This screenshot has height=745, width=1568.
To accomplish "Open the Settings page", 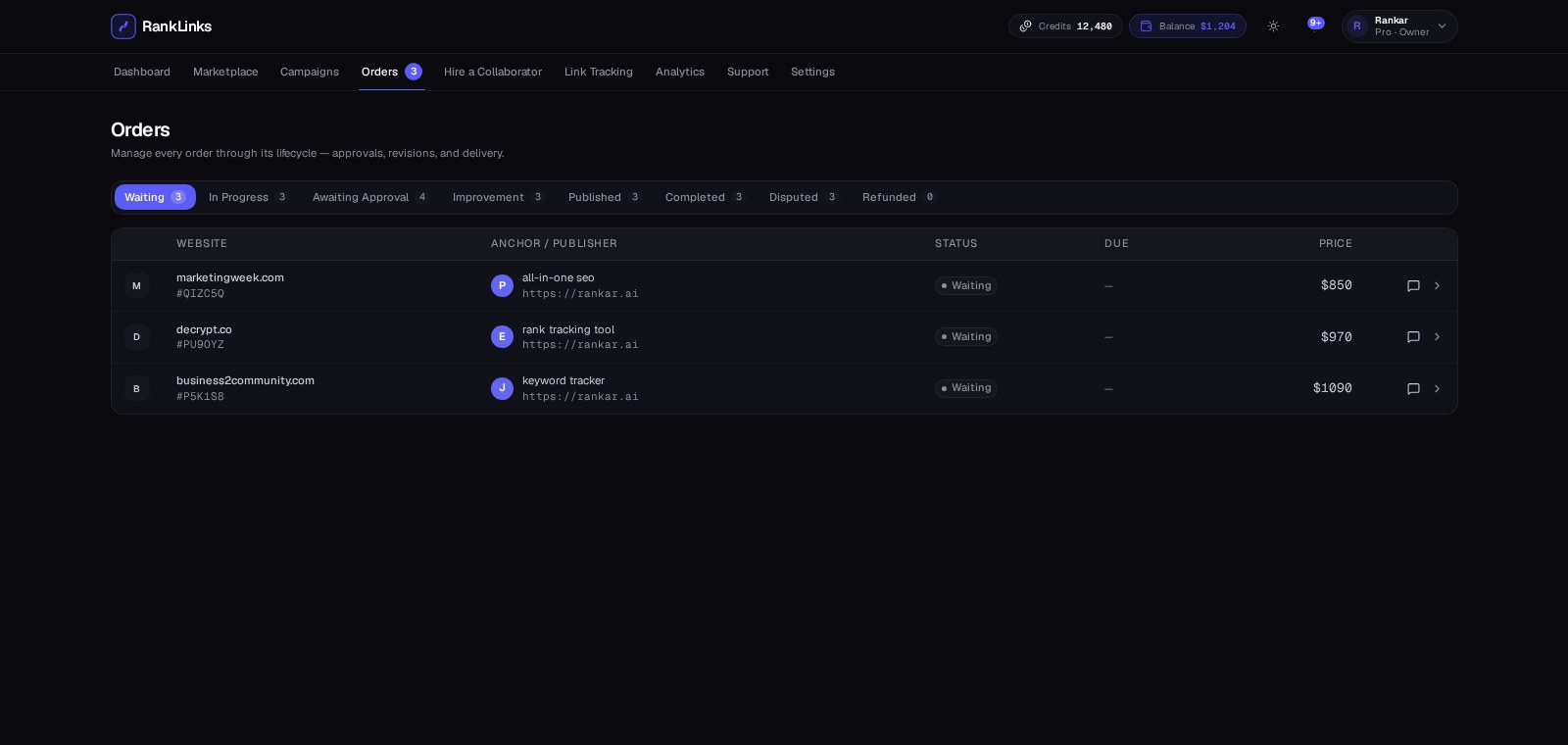I will pos(812,72).
